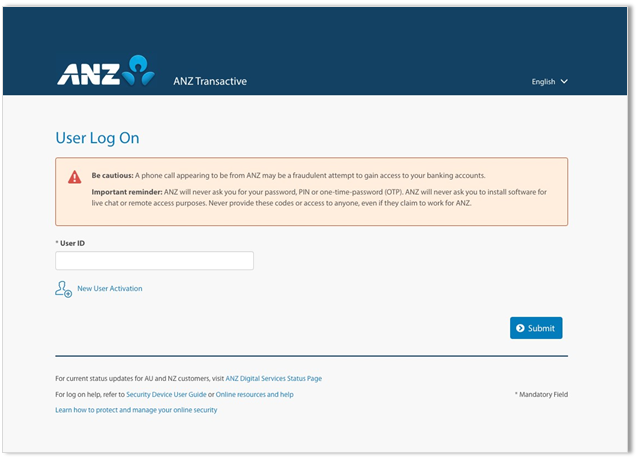Image resolution: width=638 pixels, height=459 pixels.
Task: Focus the User ID text field
Action: point(154,261)
